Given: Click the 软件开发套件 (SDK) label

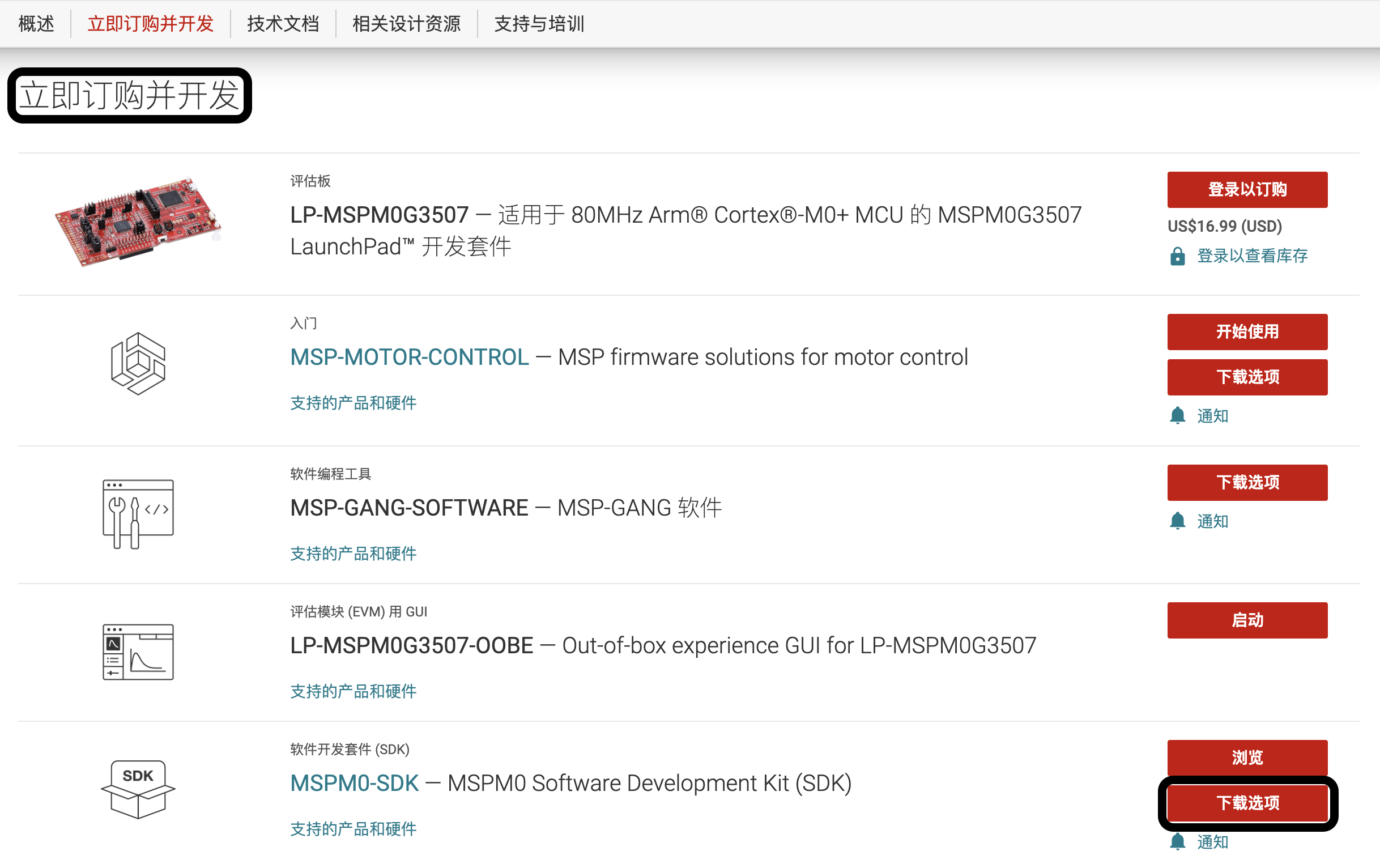Looking at the screenshot, I should 350,750.
